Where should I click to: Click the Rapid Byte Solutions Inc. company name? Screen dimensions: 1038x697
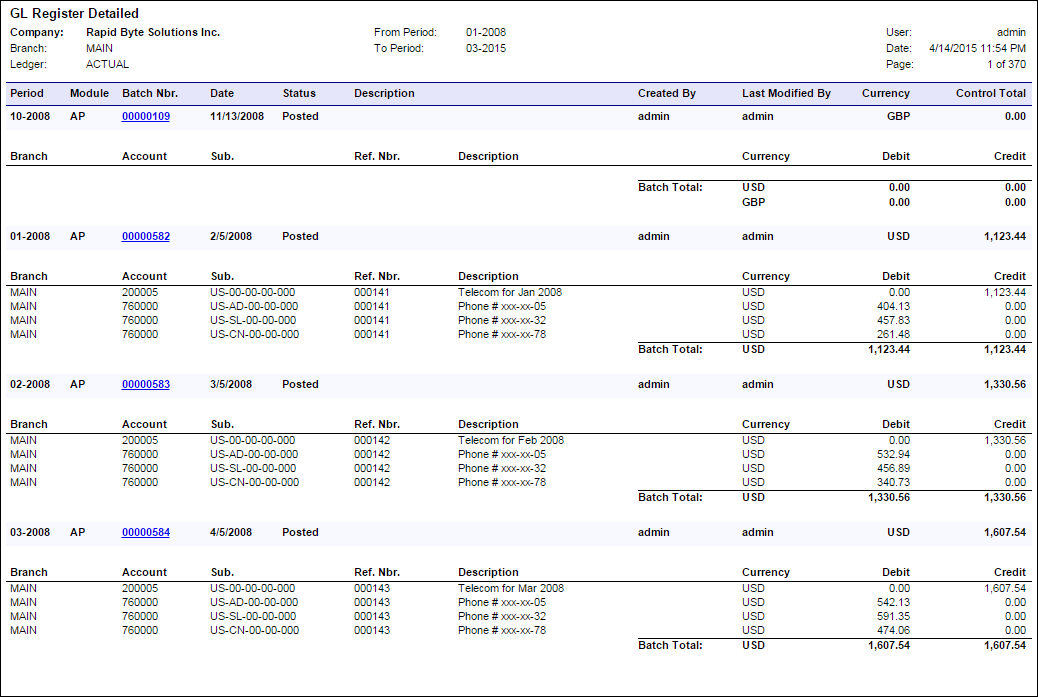153,32
